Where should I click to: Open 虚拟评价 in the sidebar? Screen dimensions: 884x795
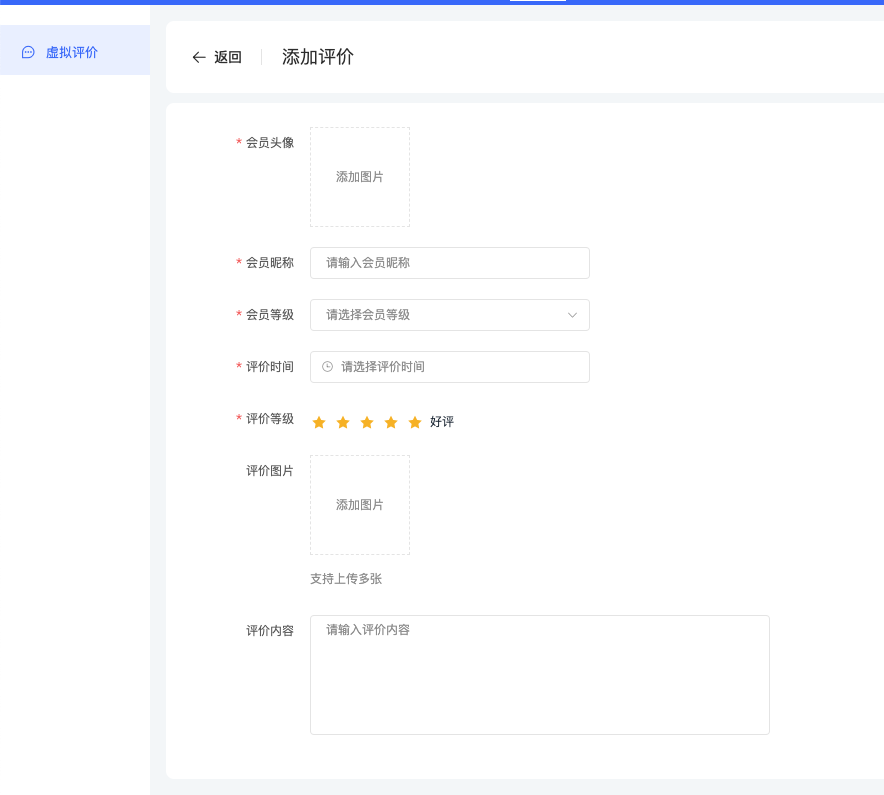click(74, 50)
